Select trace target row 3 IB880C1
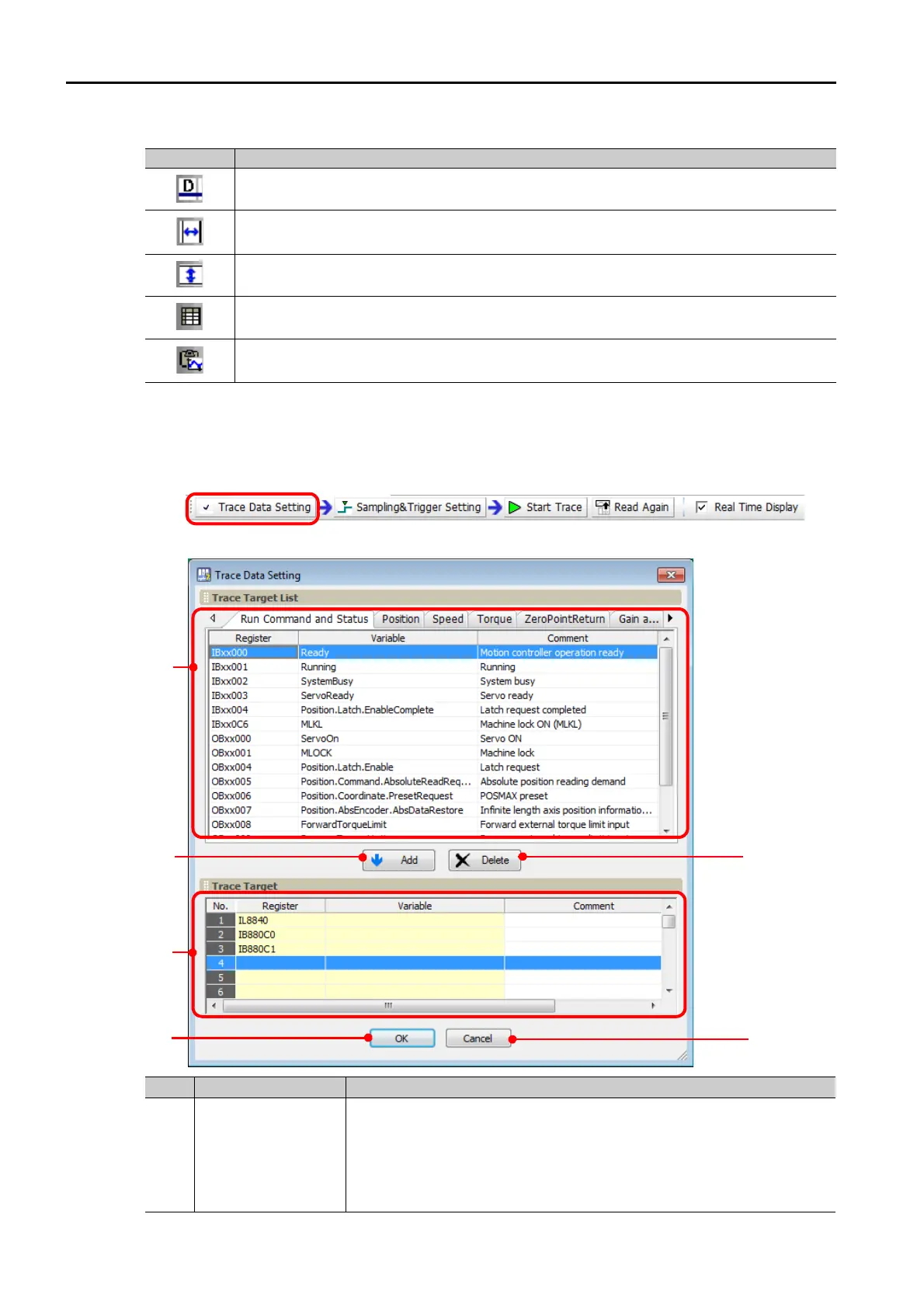The height and width of the screenshot is (1308, 924). 433,949
